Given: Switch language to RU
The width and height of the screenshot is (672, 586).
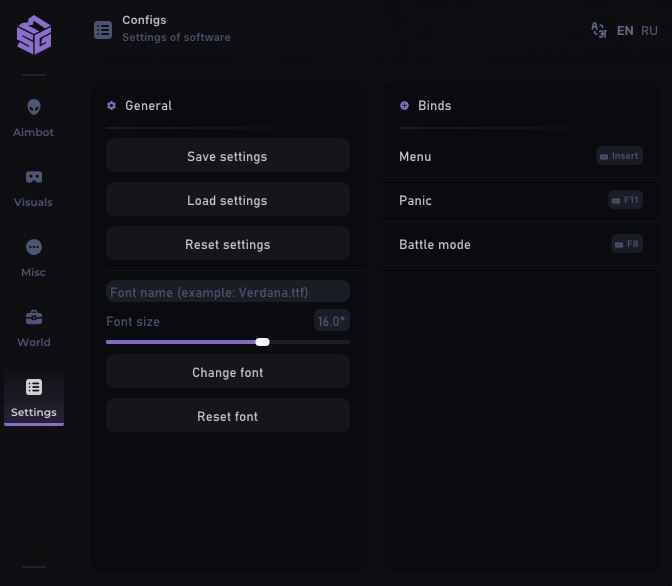Looking at the screenshot, I should (x=649, y=31).
